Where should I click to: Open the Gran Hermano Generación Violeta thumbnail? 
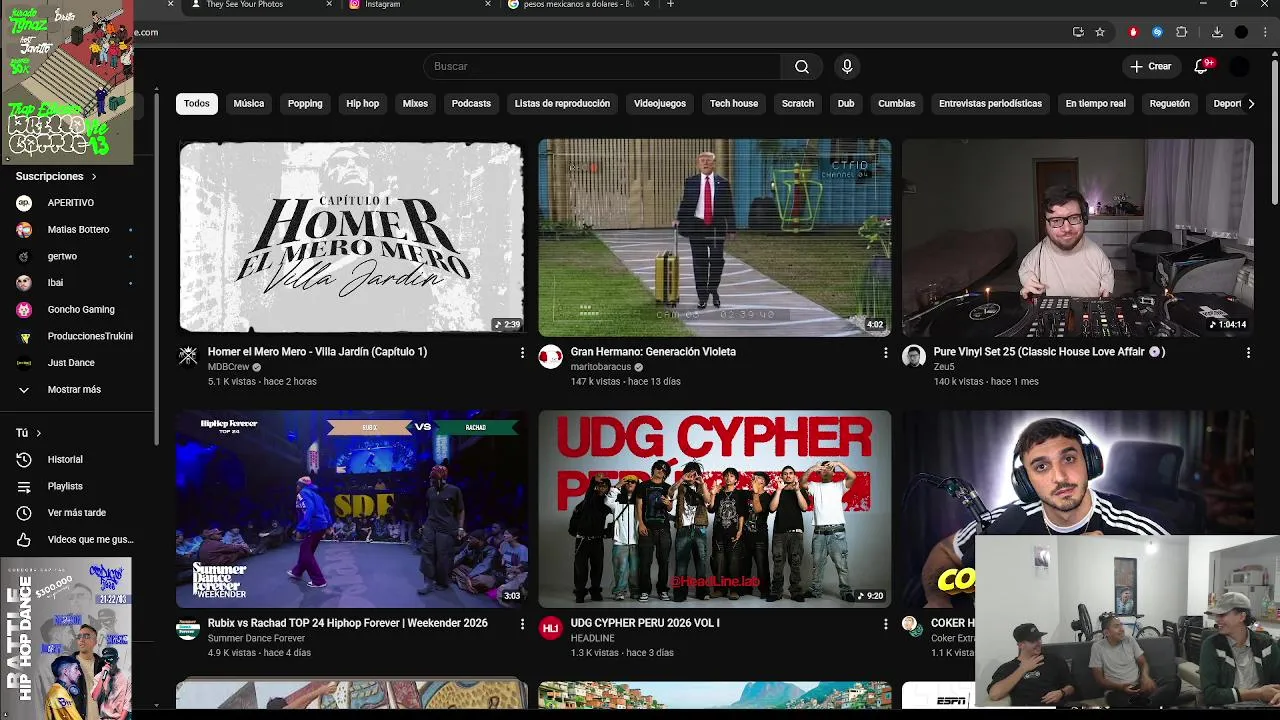(714, 237)
